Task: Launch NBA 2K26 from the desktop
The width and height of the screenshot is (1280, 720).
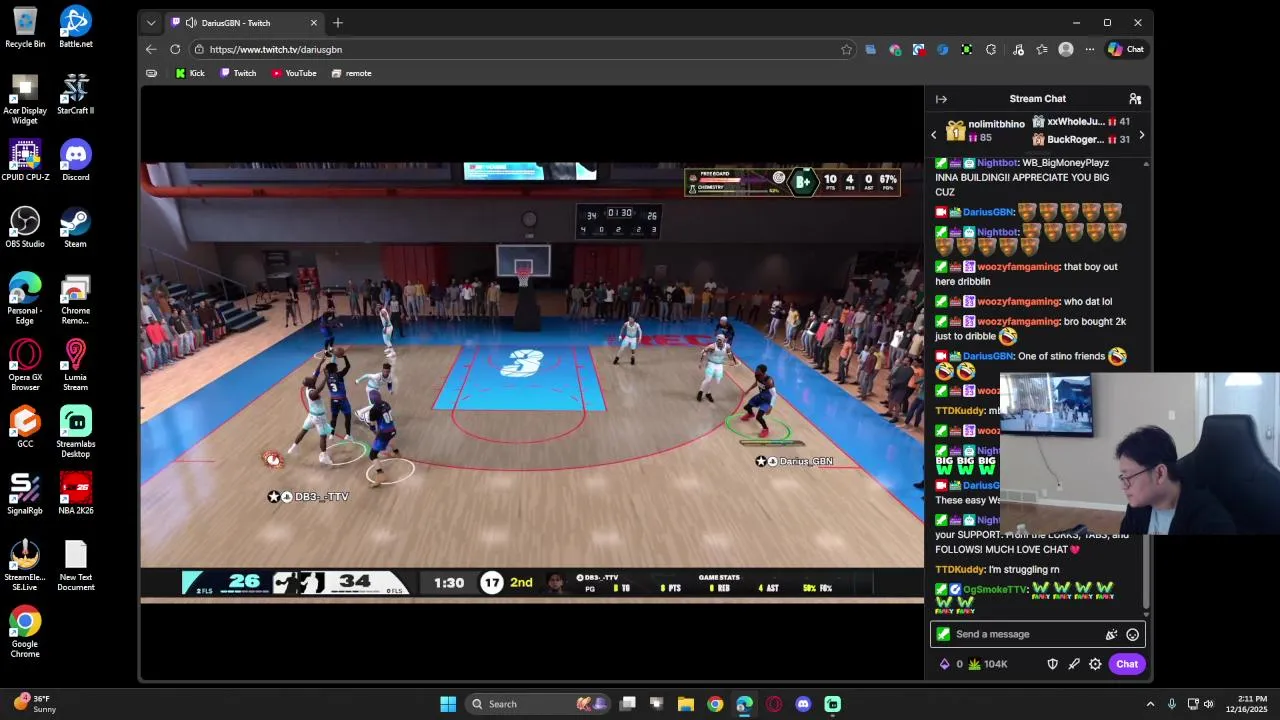Action: pos(75,494)
